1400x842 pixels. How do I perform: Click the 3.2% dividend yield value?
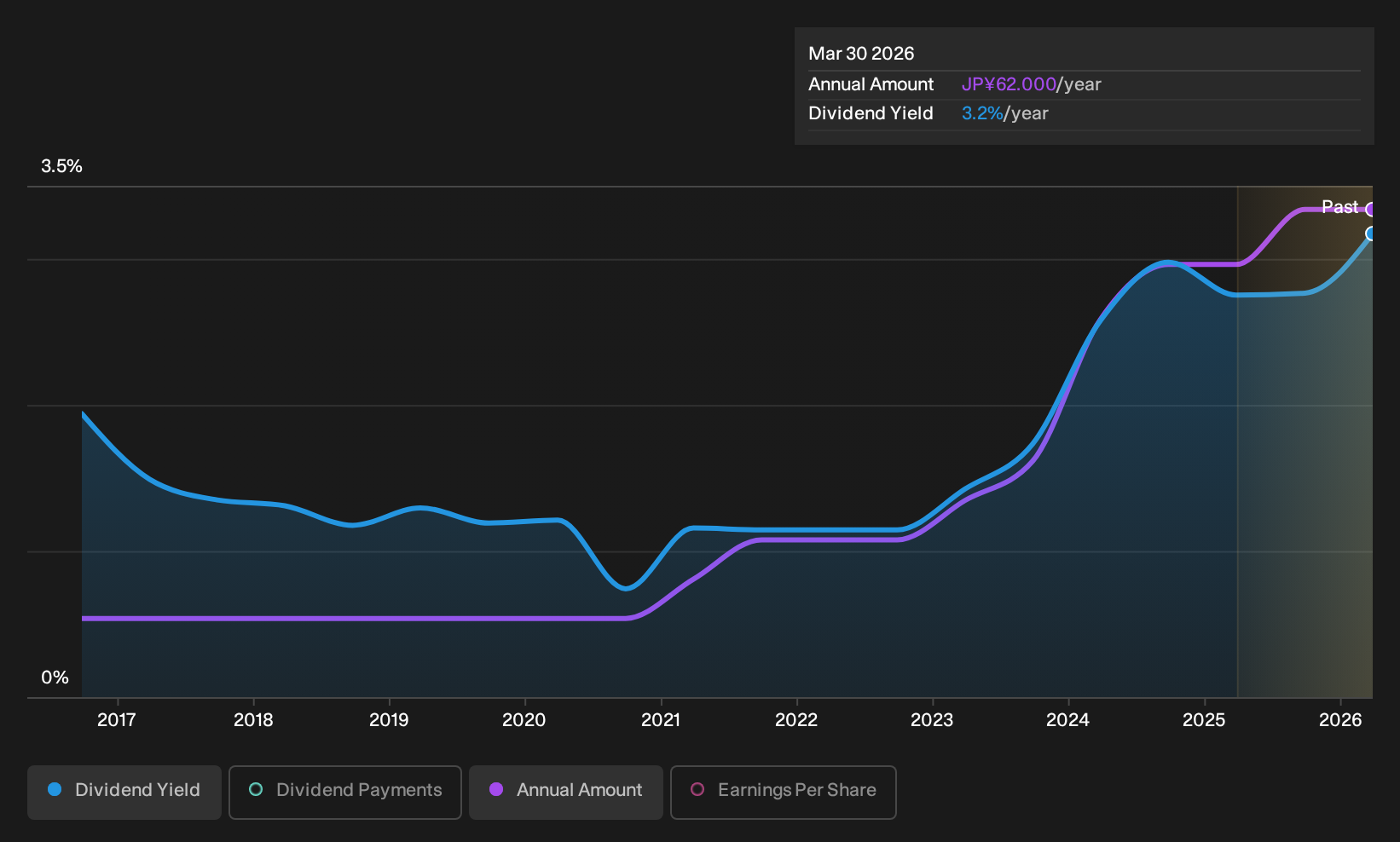tap(982, 113)
